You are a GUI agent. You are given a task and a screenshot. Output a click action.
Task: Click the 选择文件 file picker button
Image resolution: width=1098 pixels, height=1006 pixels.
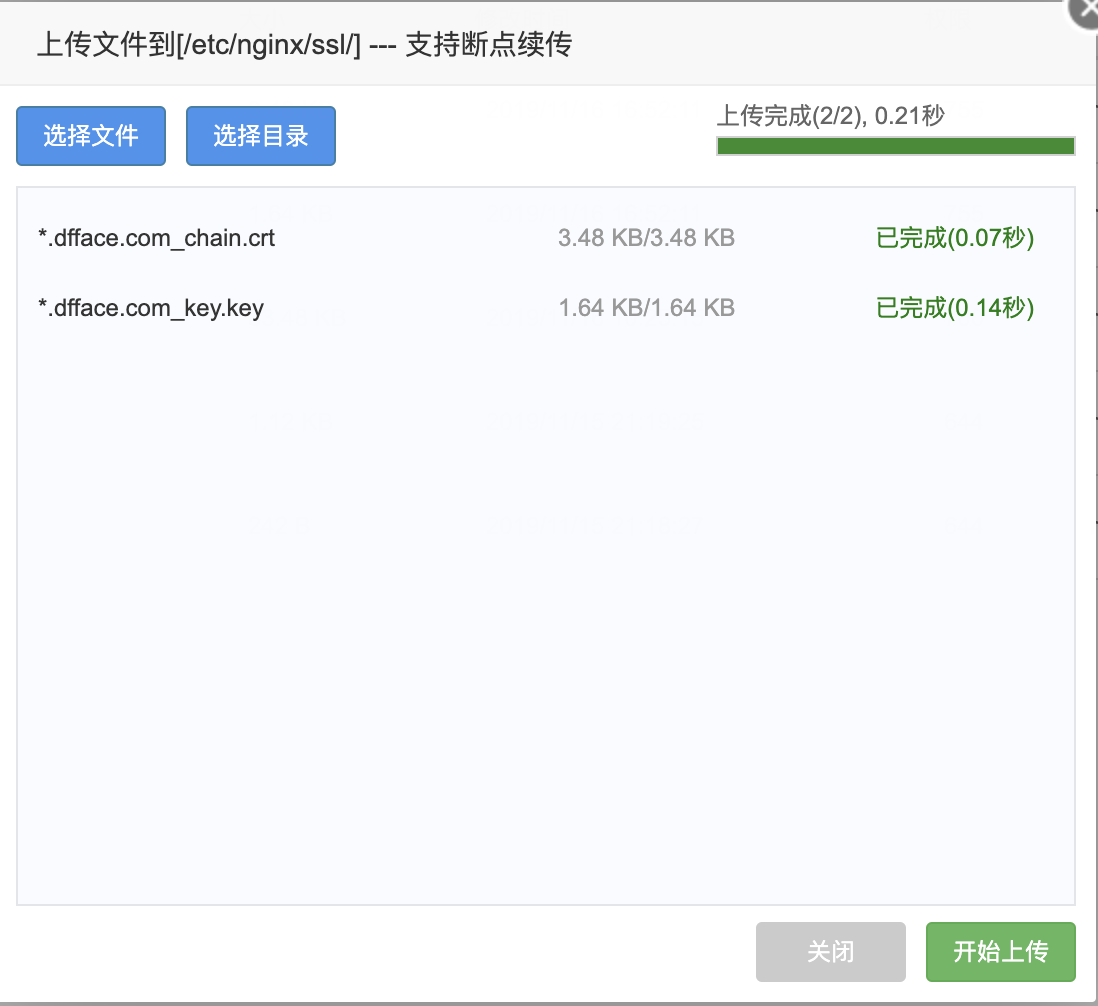click(x=90, y=135)
